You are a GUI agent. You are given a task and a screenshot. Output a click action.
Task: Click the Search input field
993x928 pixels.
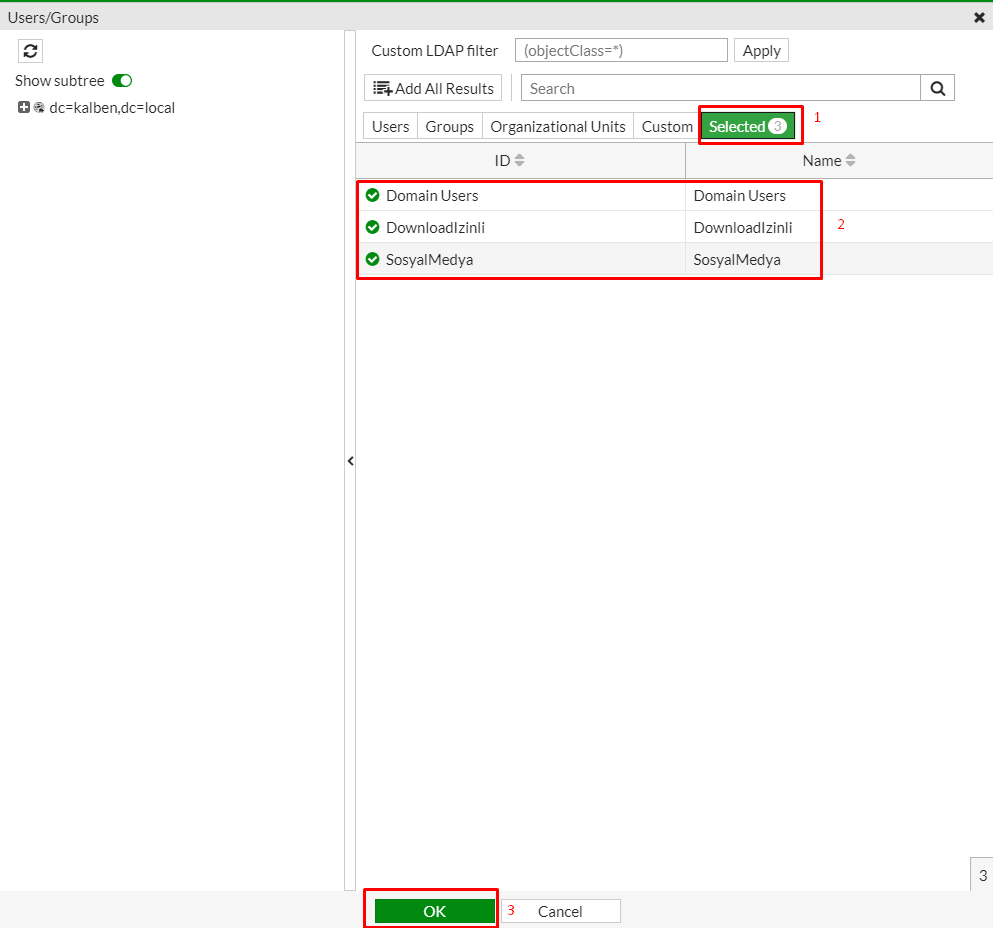click(x=721, y=88)
